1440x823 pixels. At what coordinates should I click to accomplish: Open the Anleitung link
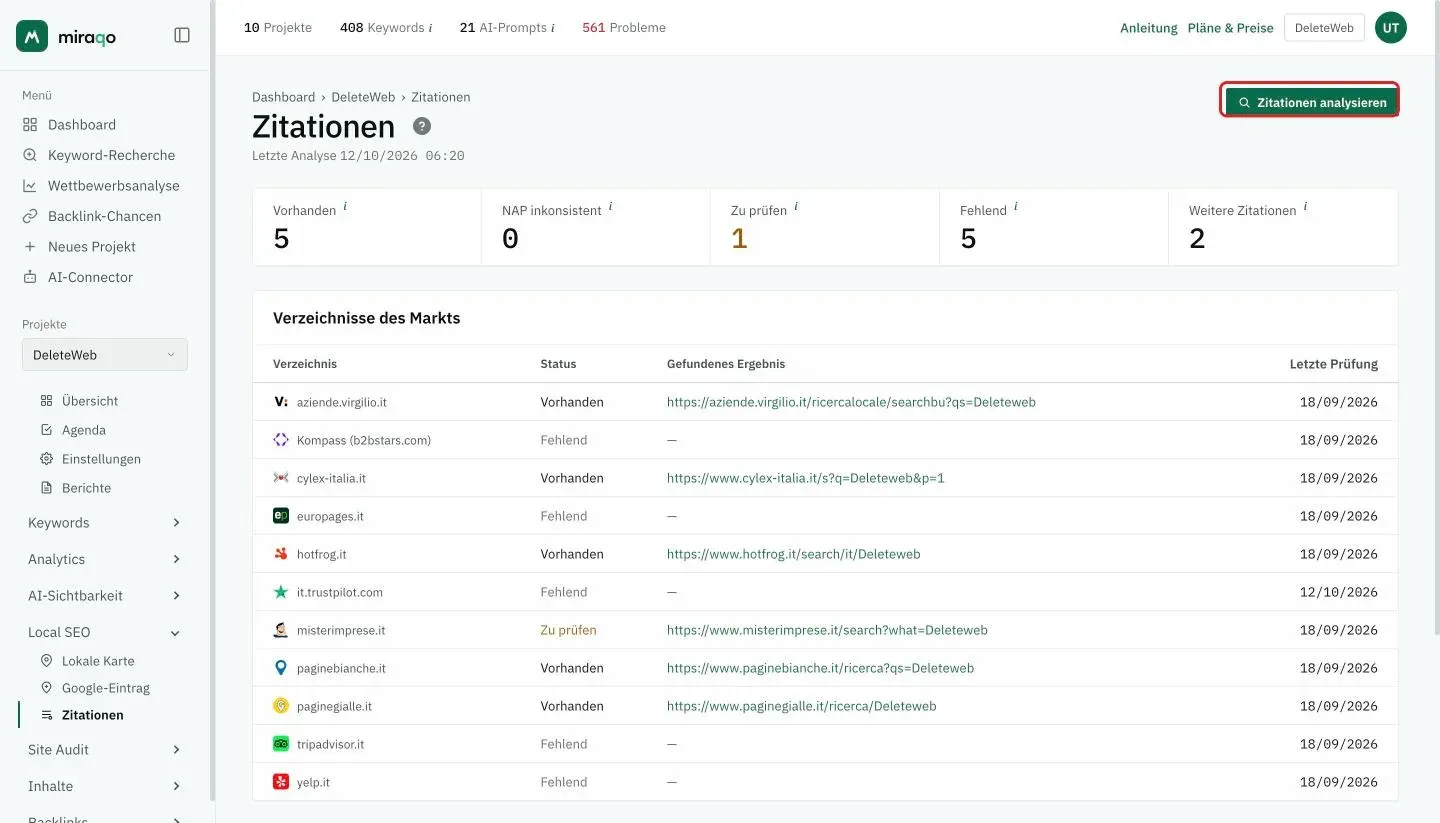tap(1149, 28)
